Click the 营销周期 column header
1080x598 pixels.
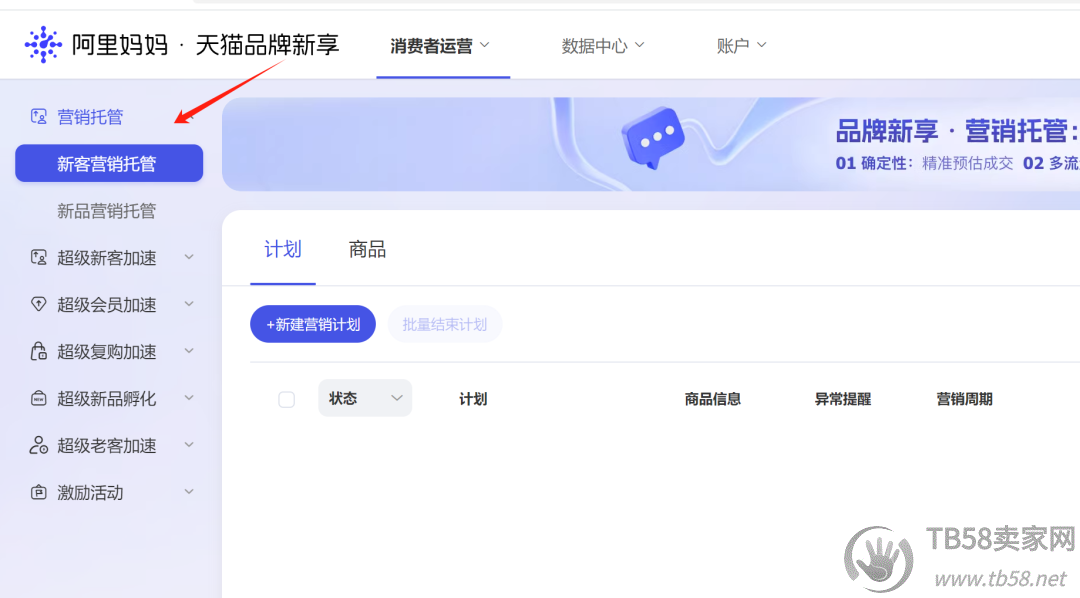point(964,399)
